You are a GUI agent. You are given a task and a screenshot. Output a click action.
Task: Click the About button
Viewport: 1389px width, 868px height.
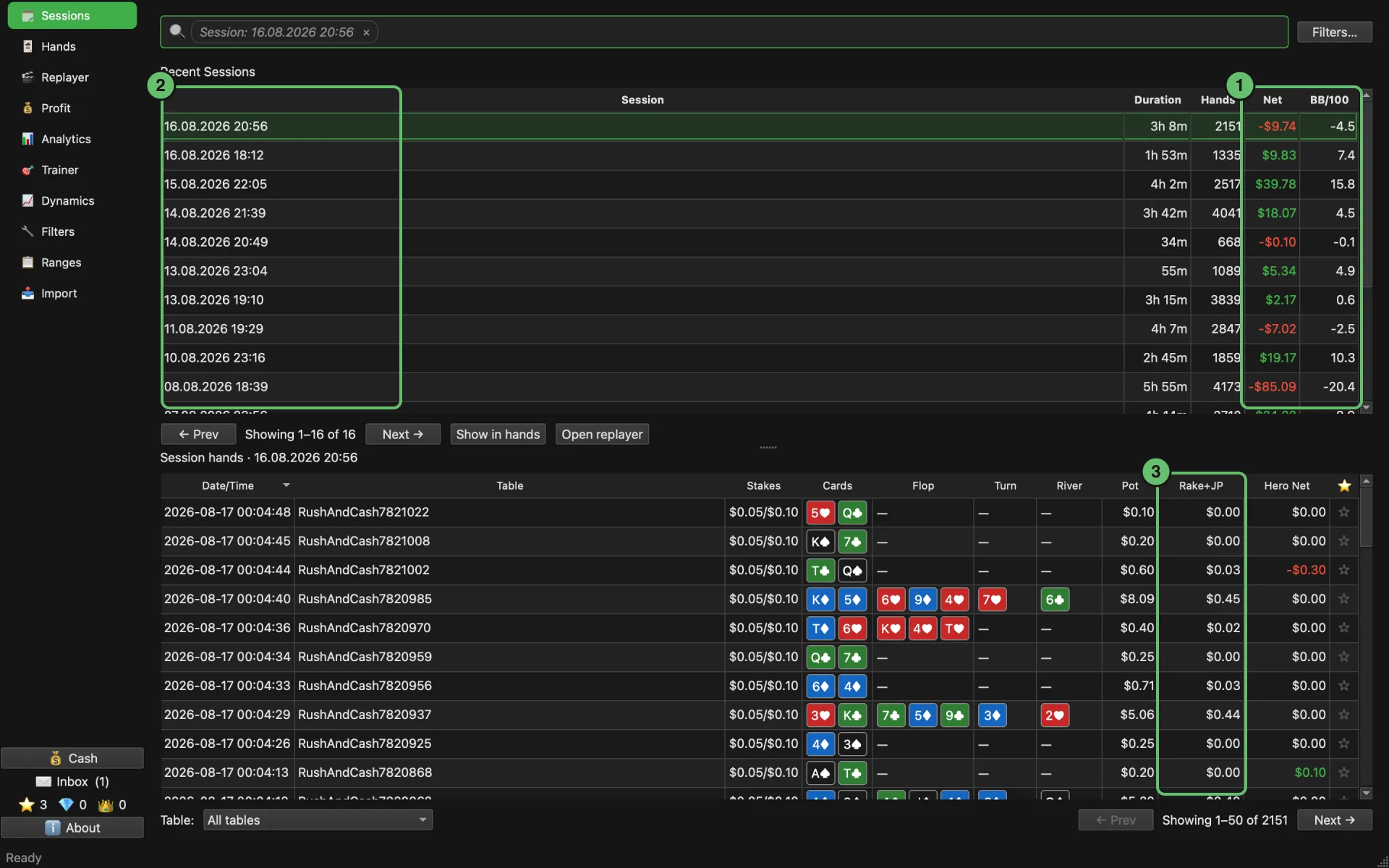coord(72,827)
